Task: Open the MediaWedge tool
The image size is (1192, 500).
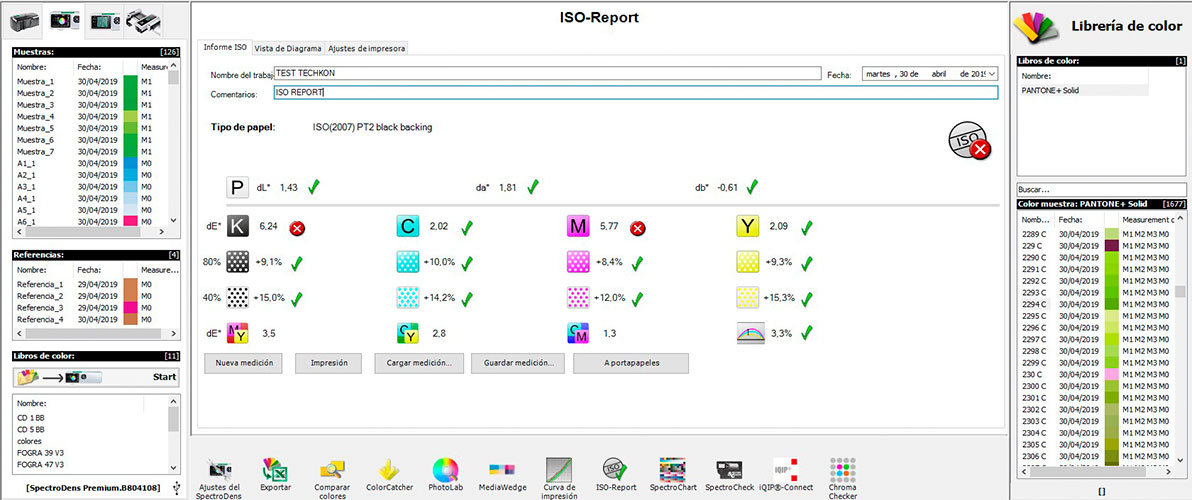Action: coord(502,475)
